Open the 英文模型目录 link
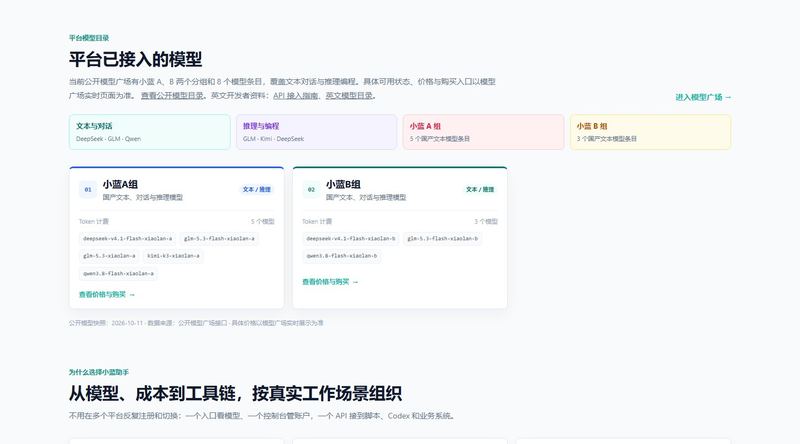Screen dimensions: 800x444 pos(349,95)
